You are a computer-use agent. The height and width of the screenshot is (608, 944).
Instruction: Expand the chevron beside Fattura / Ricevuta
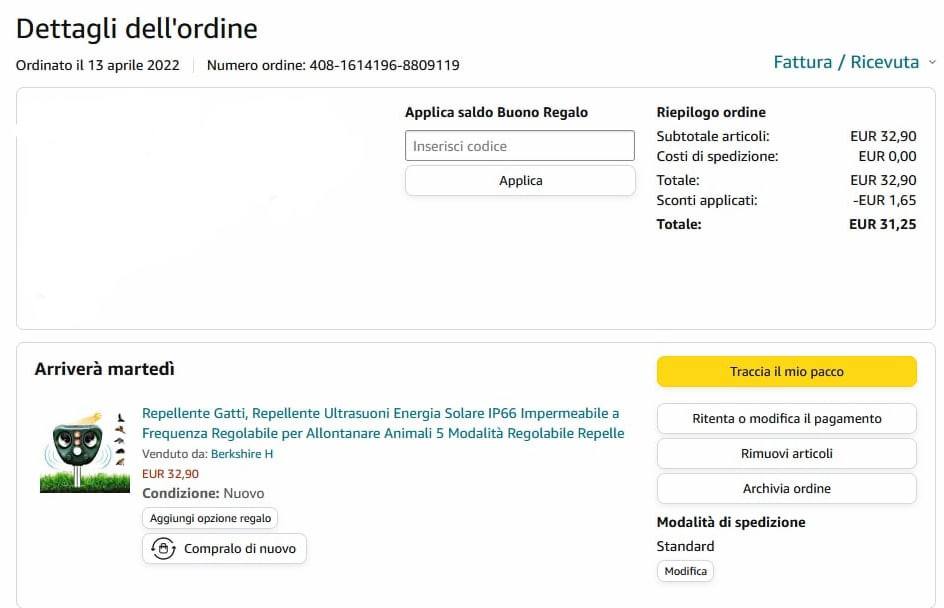pos(932,62)
